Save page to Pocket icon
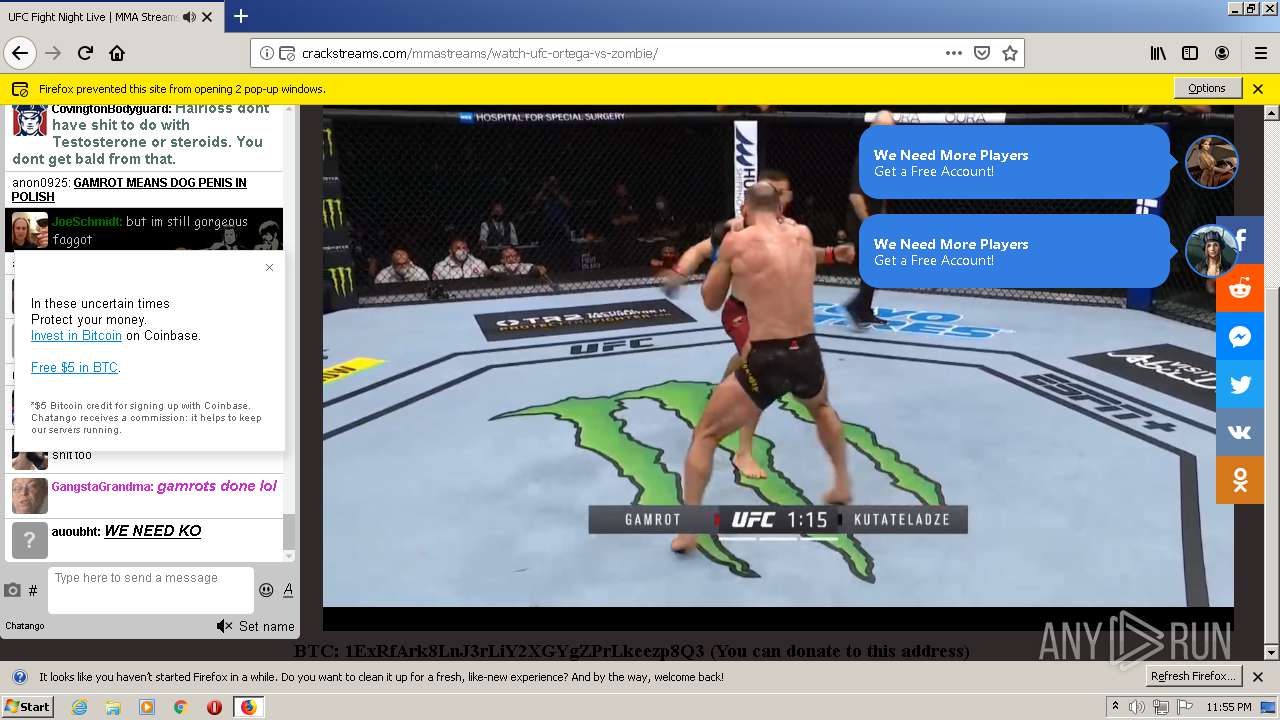1280x720 pixels. (x=982, y=53)
